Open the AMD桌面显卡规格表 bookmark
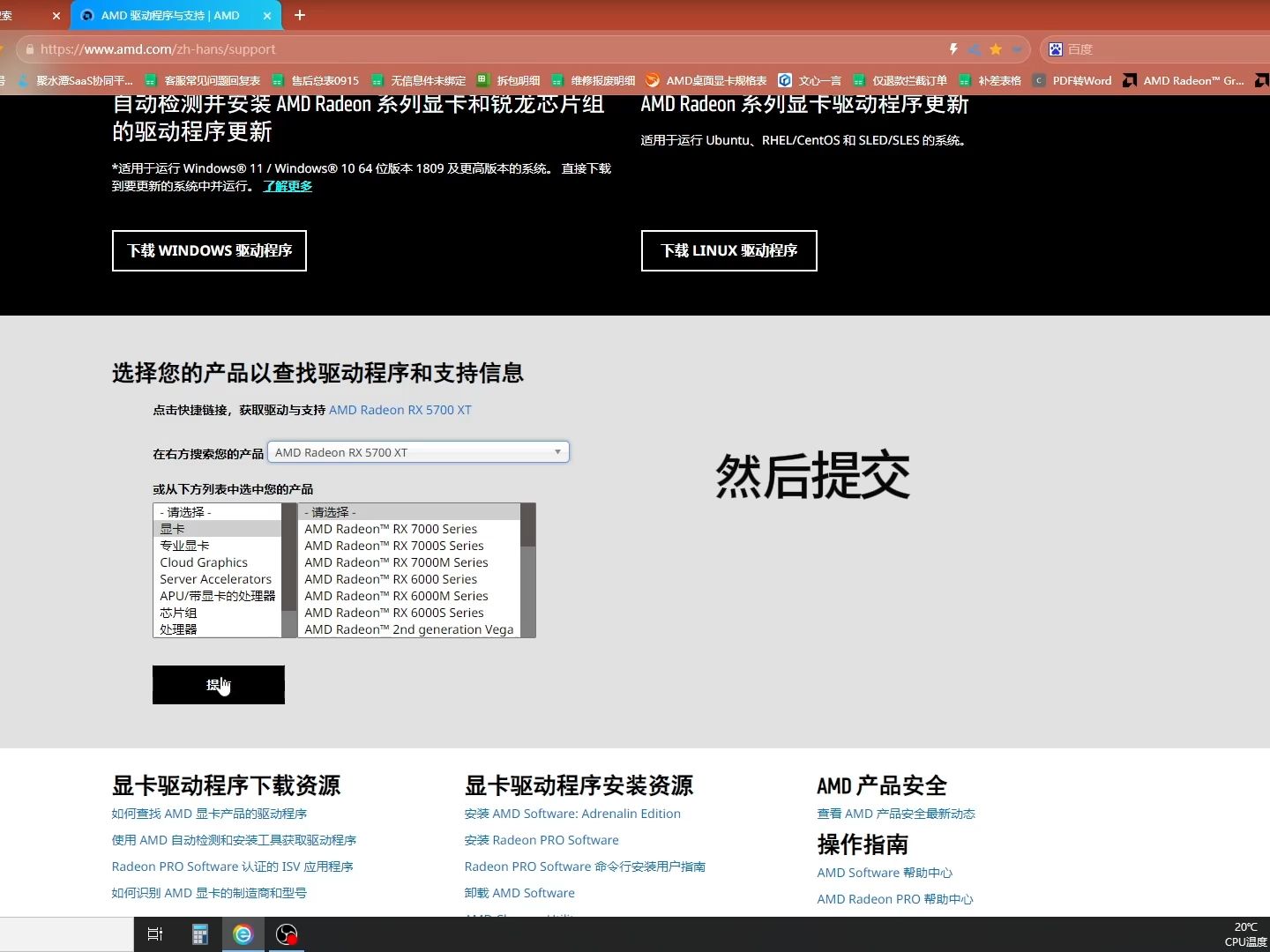Viewport: 1270px width, 952px height. pos(706,80)
